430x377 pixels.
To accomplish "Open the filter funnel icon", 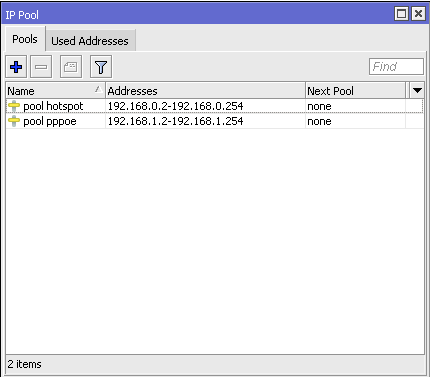I will [x=101, y=67].
